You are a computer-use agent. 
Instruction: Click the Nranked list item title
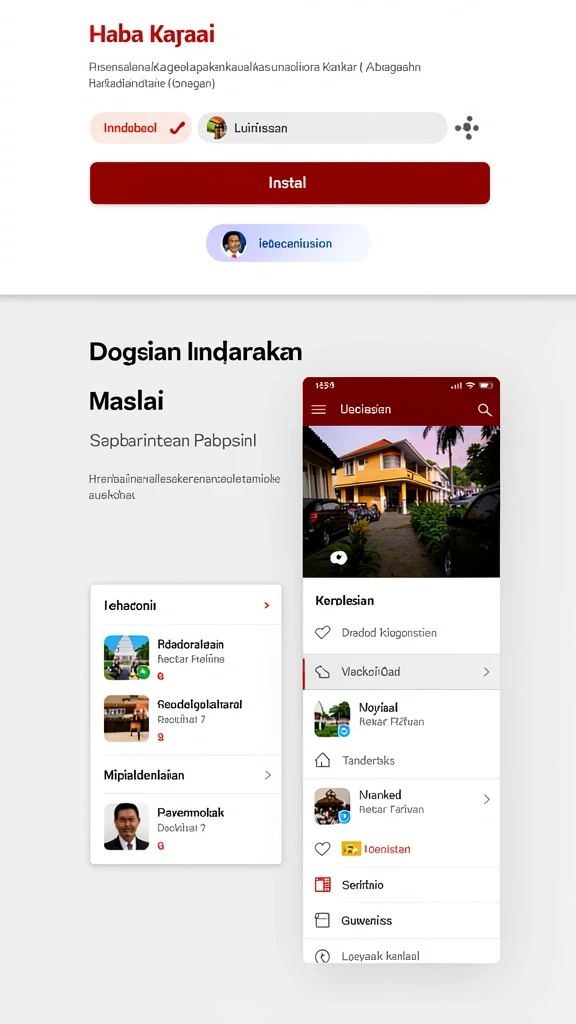click(380, 795)
